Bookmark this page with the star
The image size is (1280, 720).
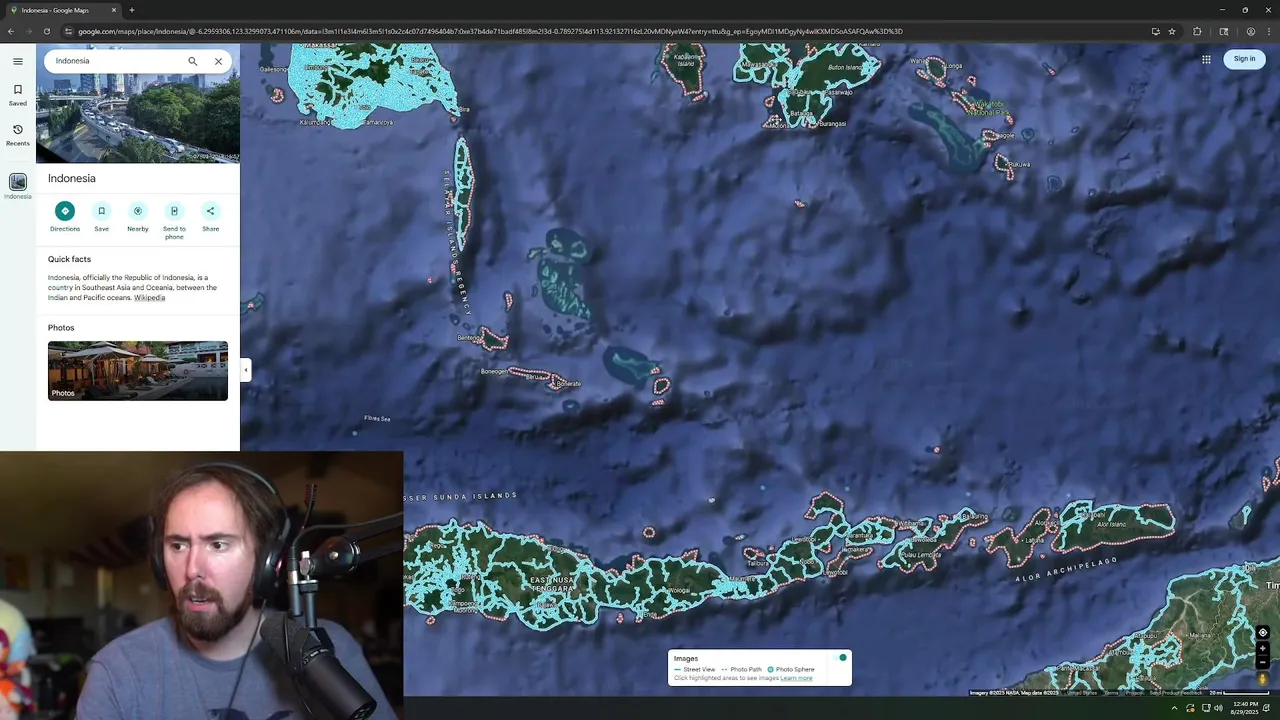1172,31
